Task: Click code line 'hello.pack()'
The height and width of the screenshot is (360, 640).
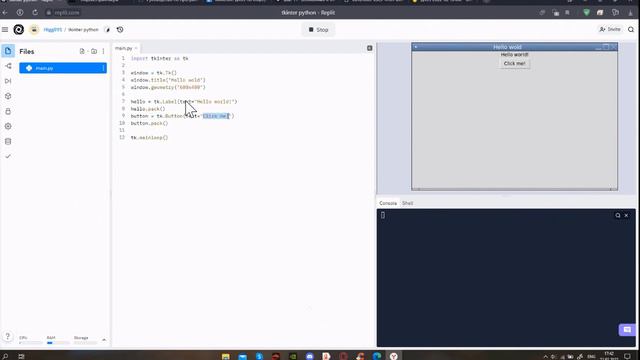Action: pos(148,109)
